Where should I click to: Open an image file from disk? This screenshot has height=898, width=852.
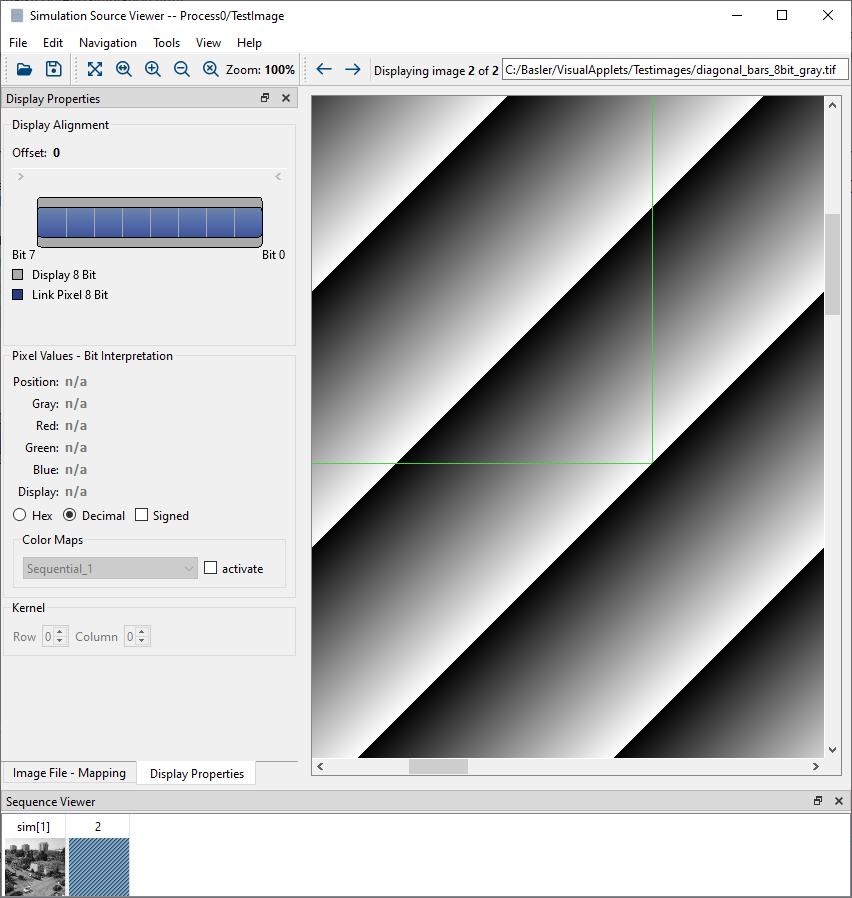tap(24, 69)
